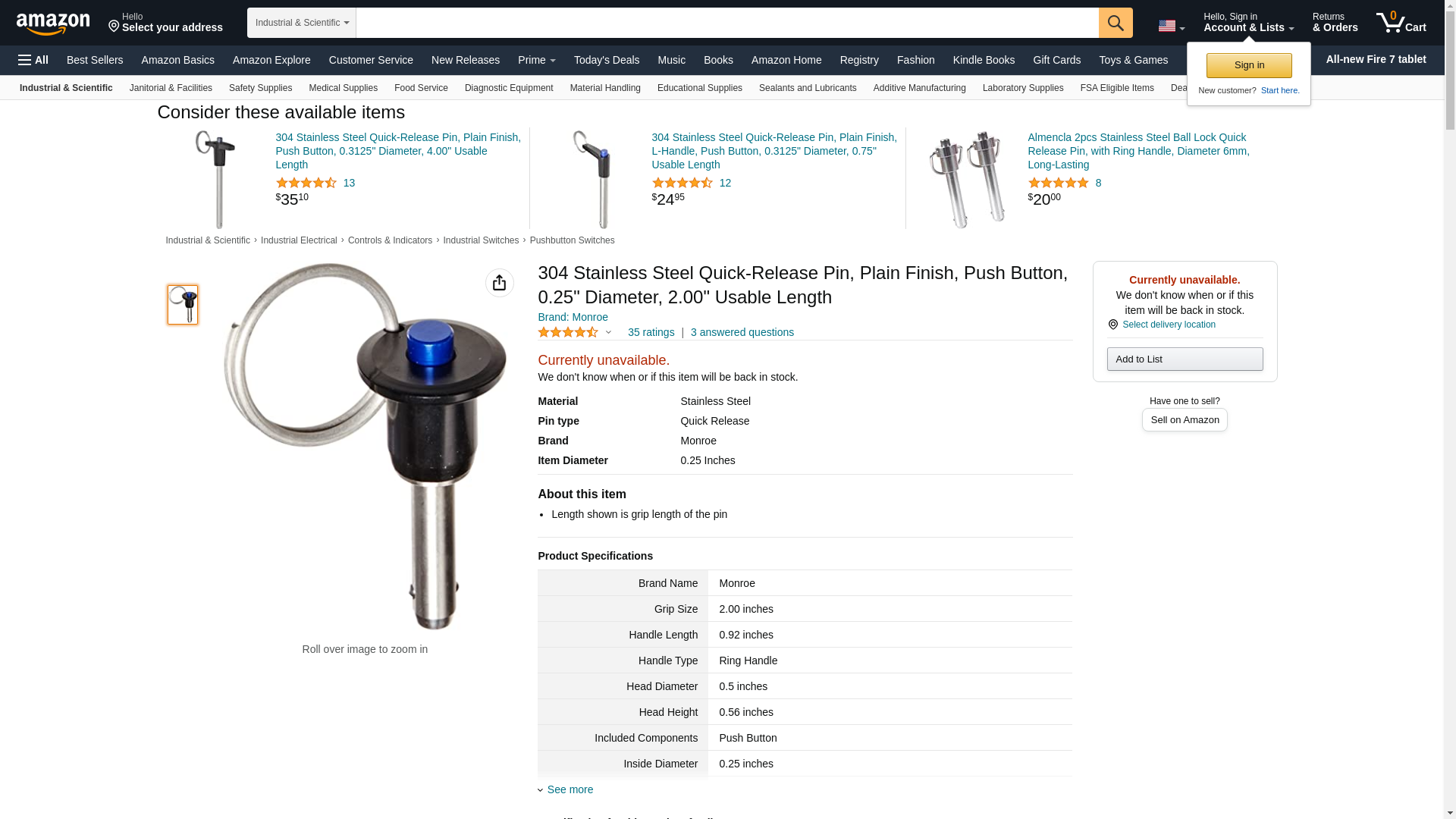1456x819 pixels.
Task: Click the Brand: Monroe link
Action: [x=573, y=317]
